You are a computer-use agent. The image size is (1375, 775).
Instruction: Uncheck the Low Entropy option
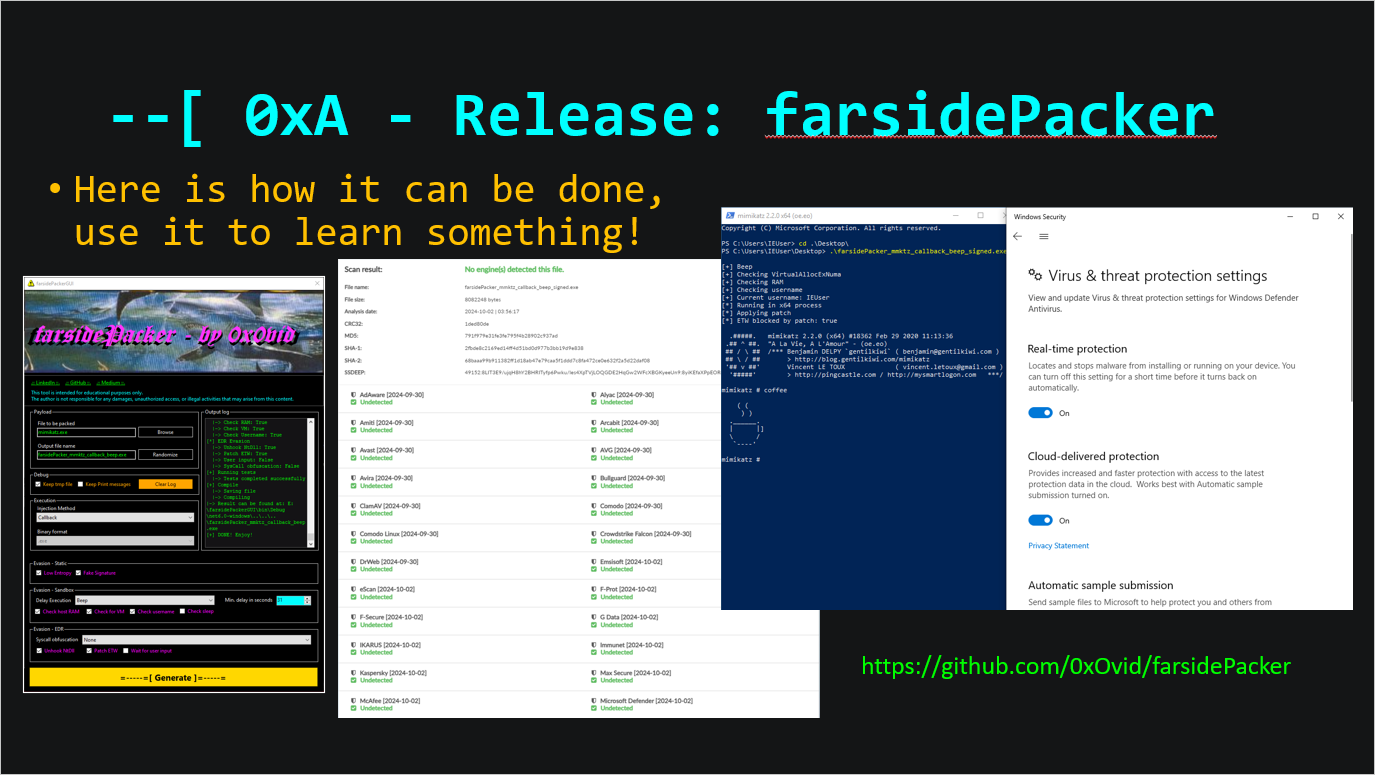(x=38, y=573)
